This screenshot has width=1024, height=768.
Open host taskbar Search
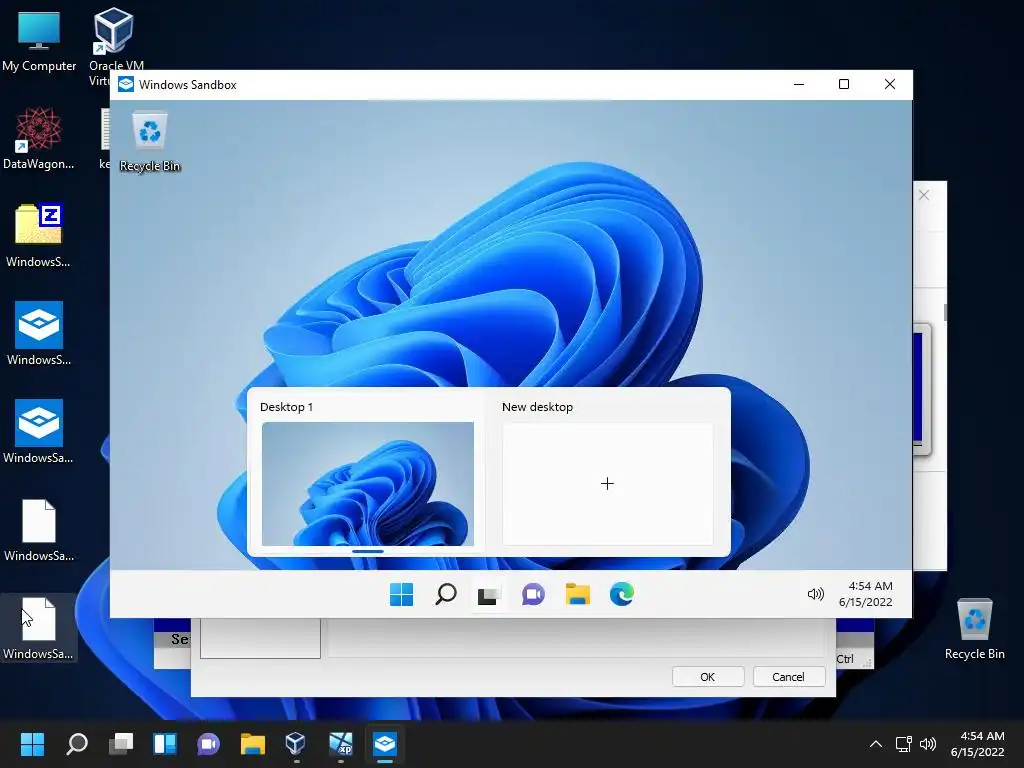[x=77, y=744]
